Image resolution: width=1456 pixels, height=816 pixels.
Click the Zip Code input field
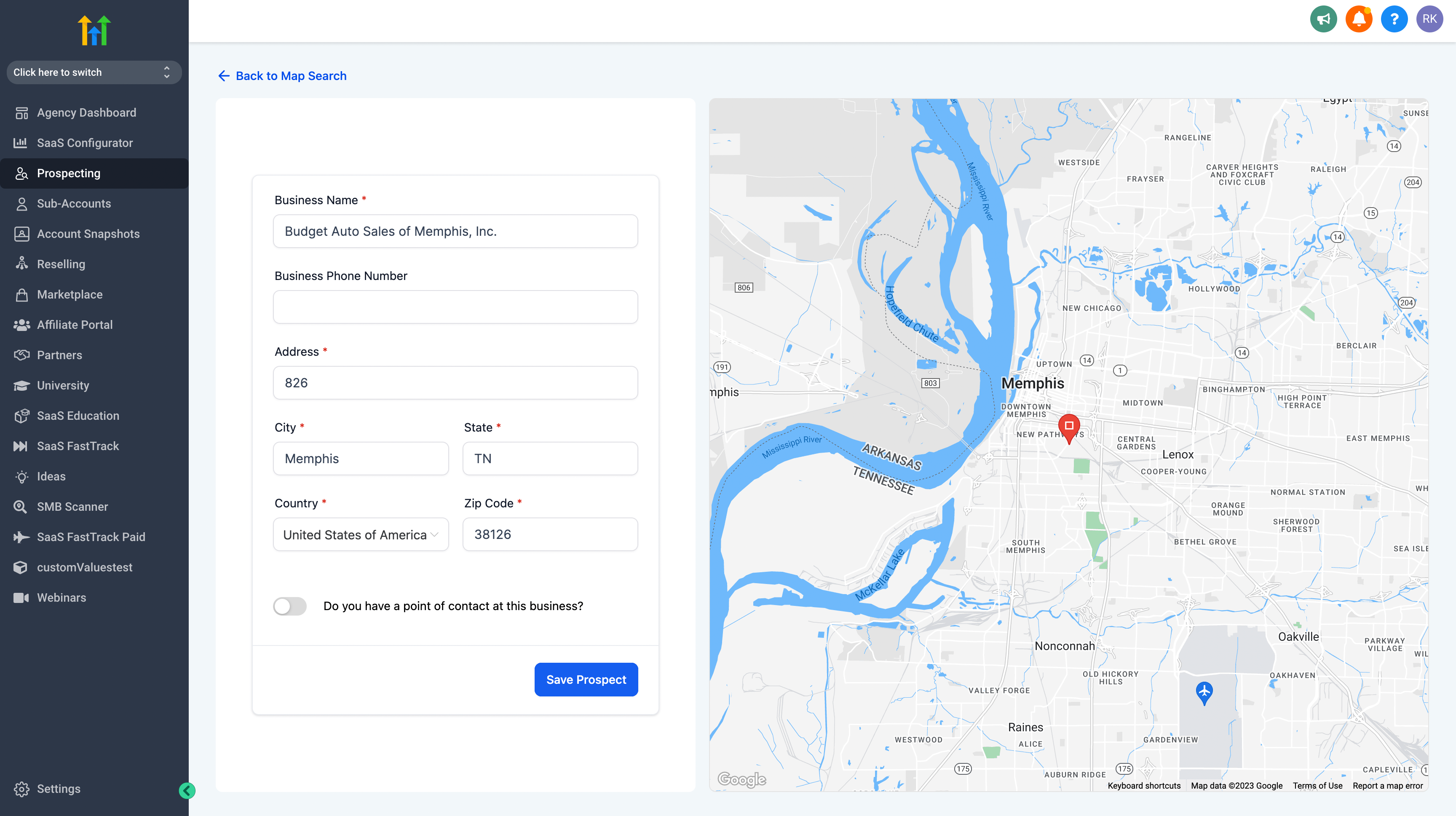(550, 534)
